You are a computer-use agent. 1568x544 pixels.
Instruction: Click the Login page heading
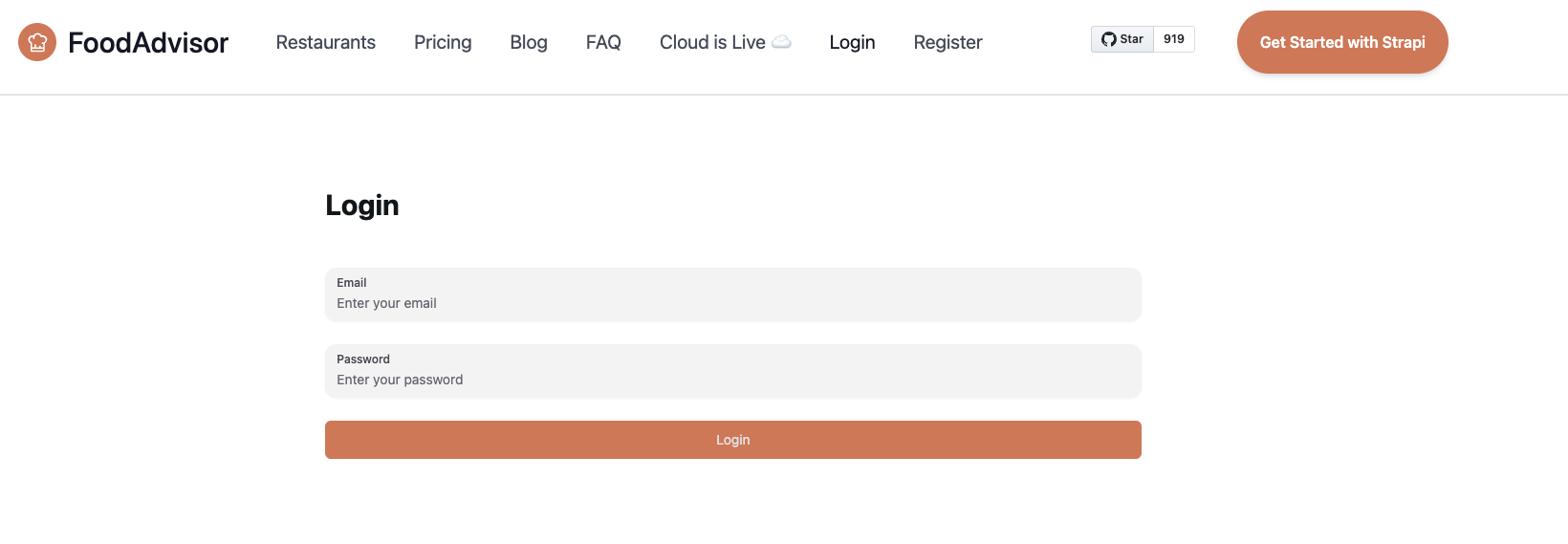pyautogui.click(x=361, y=206)
